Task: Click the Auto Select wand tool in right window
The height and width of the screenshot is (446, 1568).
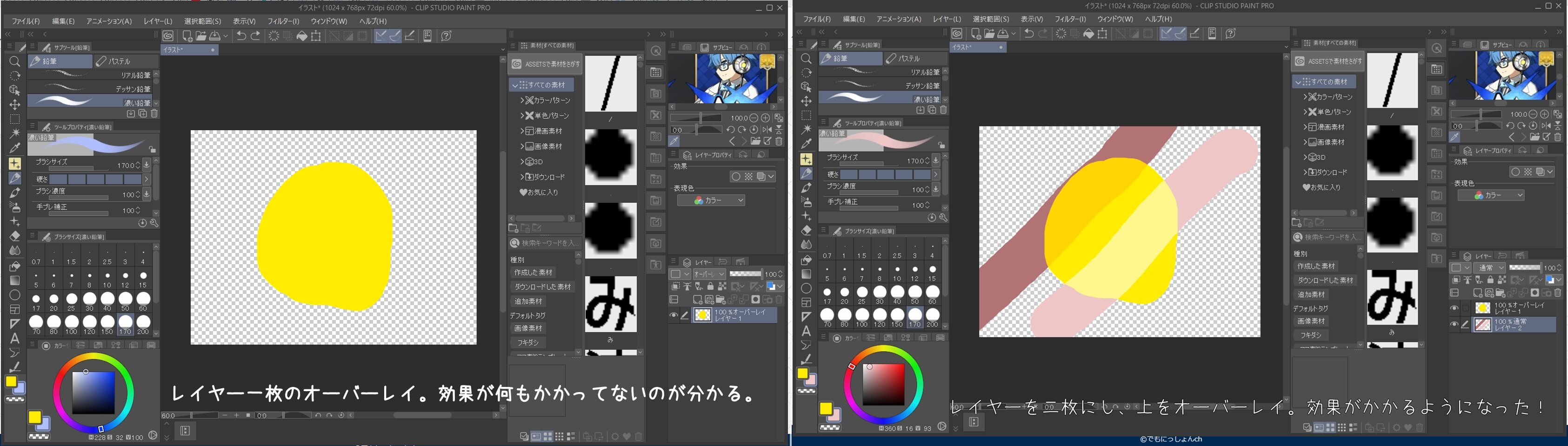Action: pyautogui.click(x=806, y=130)
